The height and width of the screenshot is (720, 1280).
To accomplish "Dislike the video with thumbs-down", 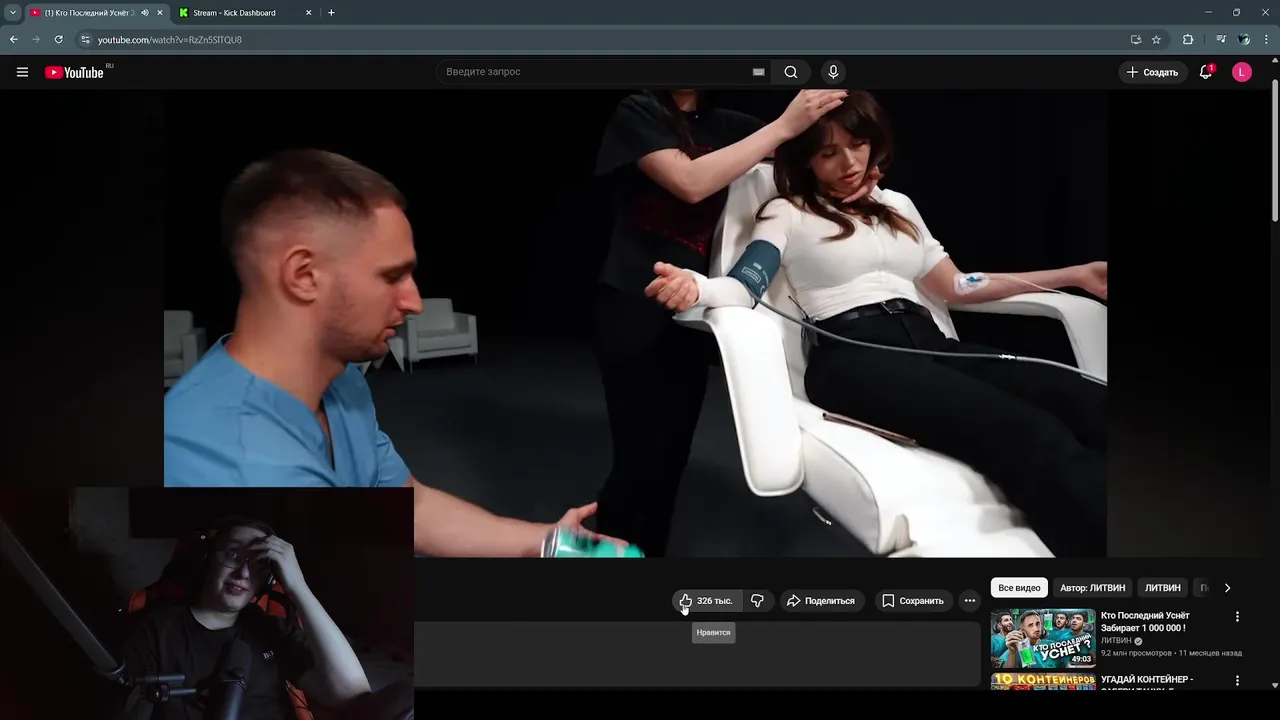I will 757,601.
